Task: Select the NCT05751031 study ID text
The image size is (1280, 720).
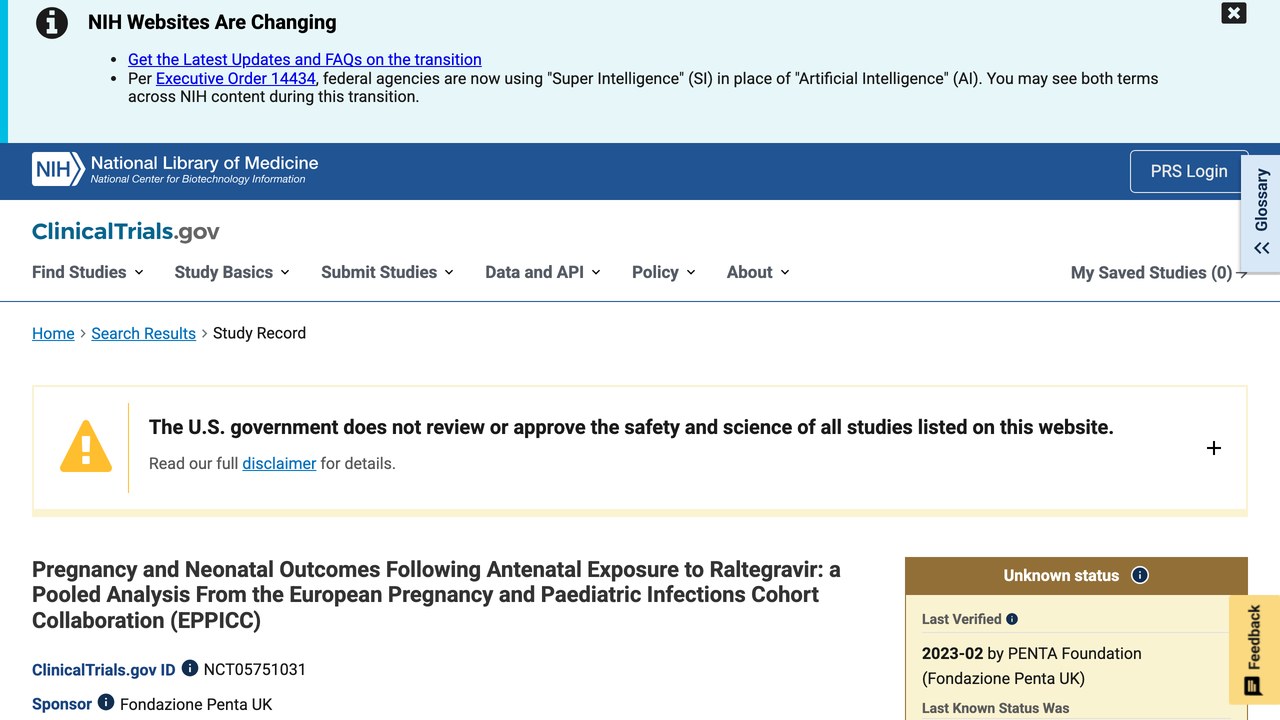Action: (x=255, y=669)
